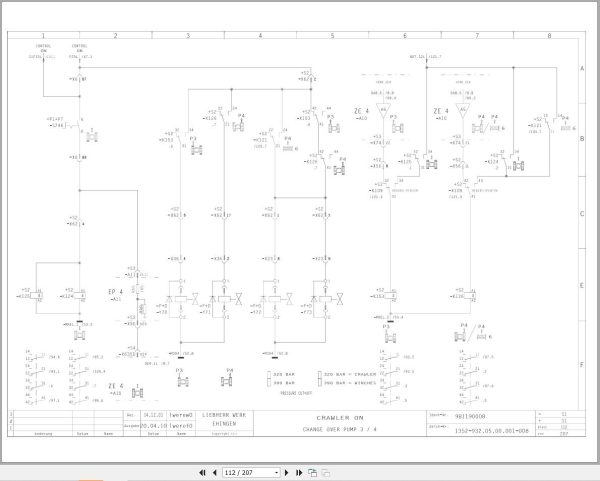Click row marker F on the right border
This screenshot has width=600, height=481.
pos(582,365)
